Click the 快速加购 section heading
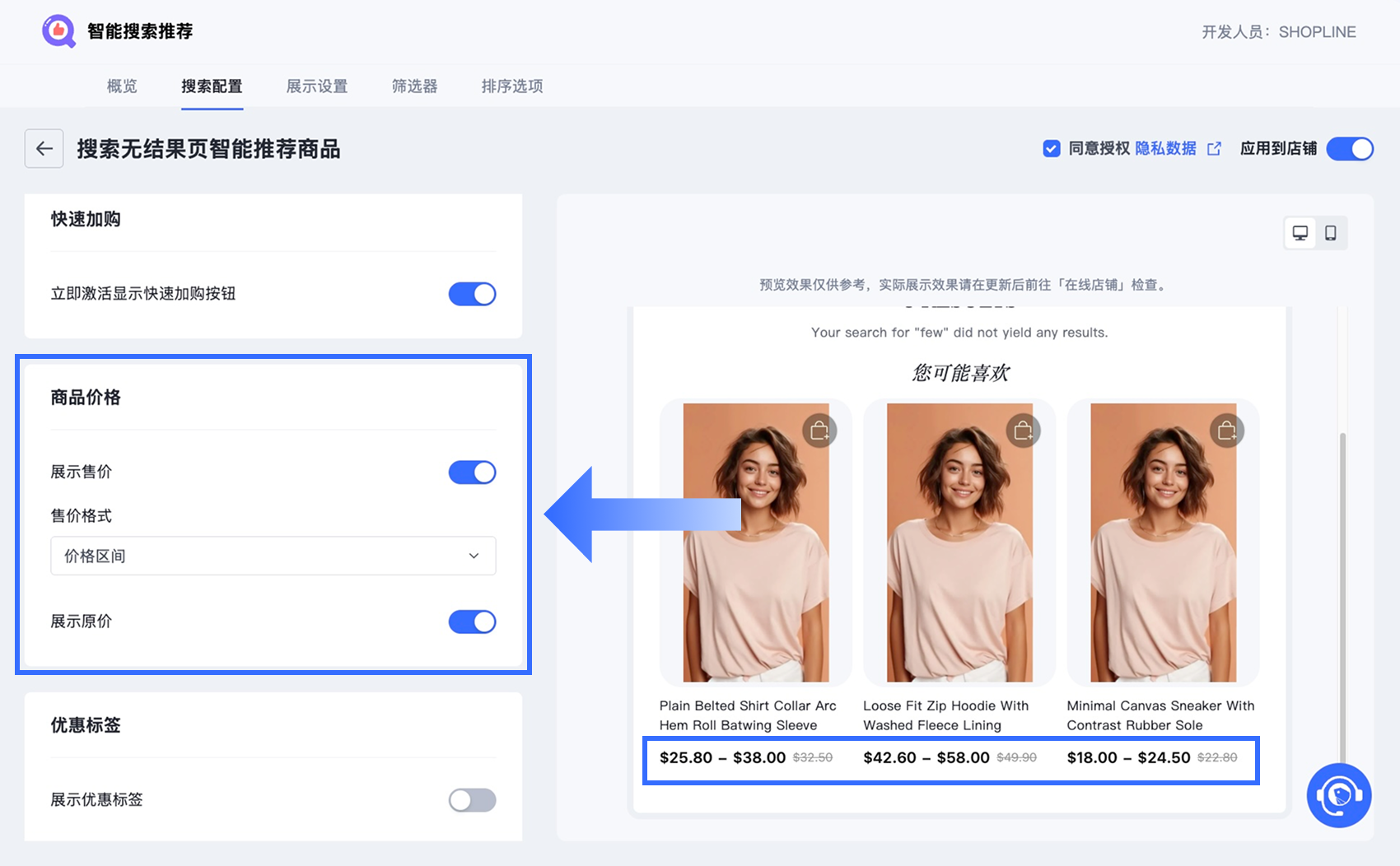 click(x=86, y=219)
